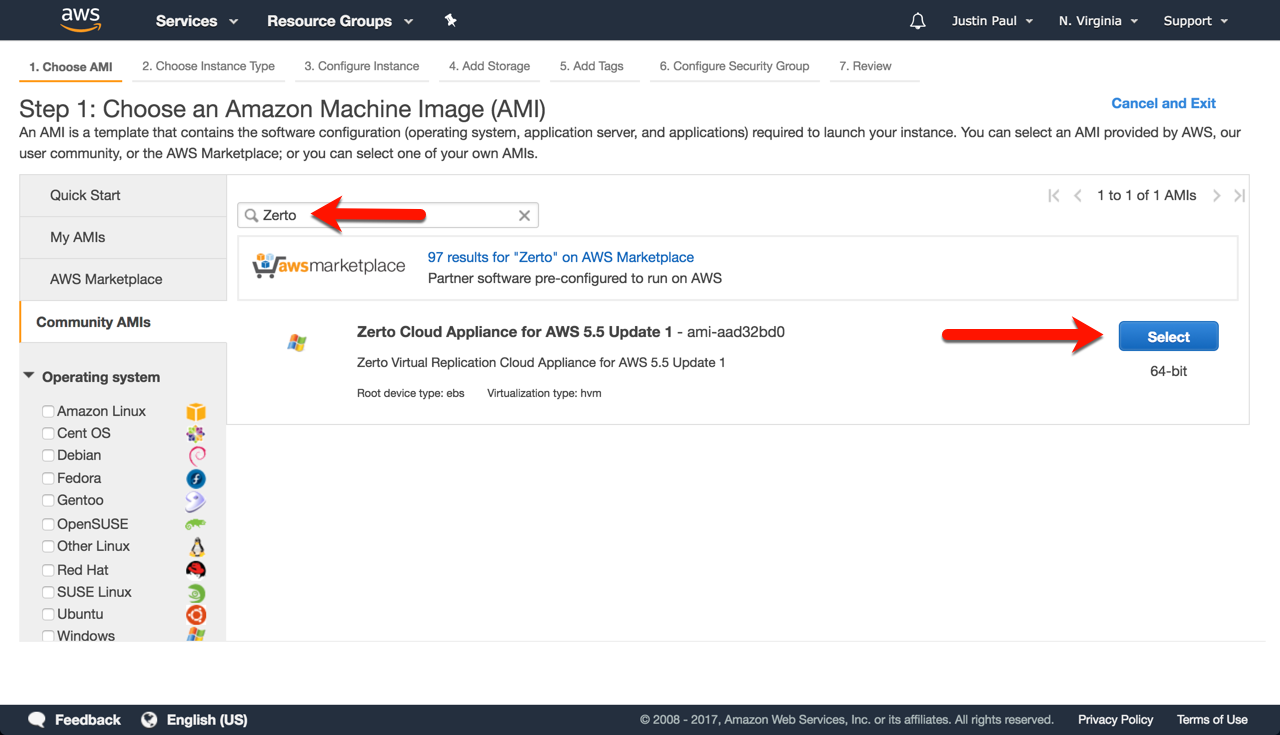Go to step 2 Choose Instance Type tab
Image resolution: width=1280 pixels, height=735 pixels.
coord(208,66)
